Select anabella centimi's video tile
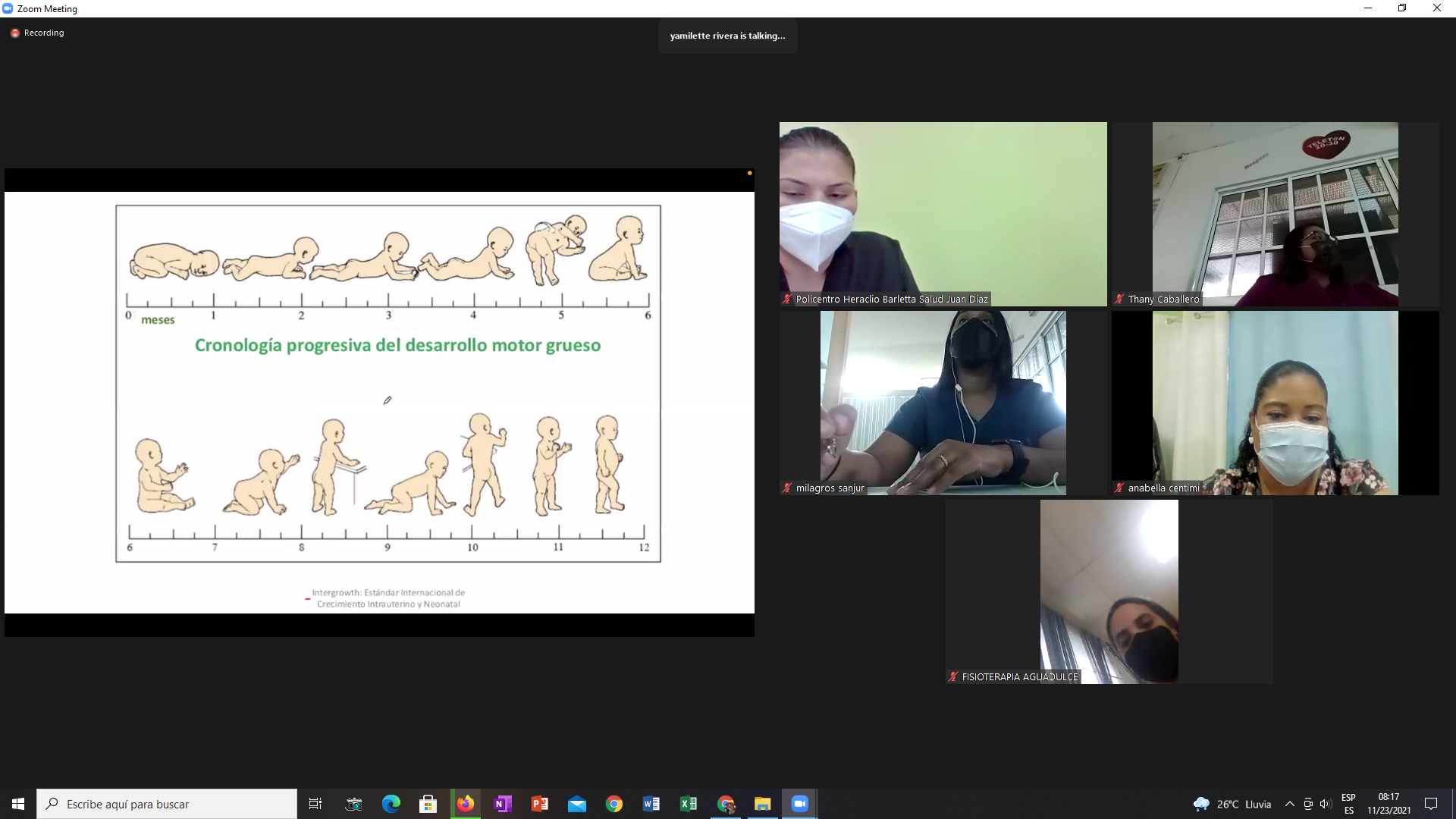The width and height of the screenshot is (1456, 819). tap(1276, 403)
